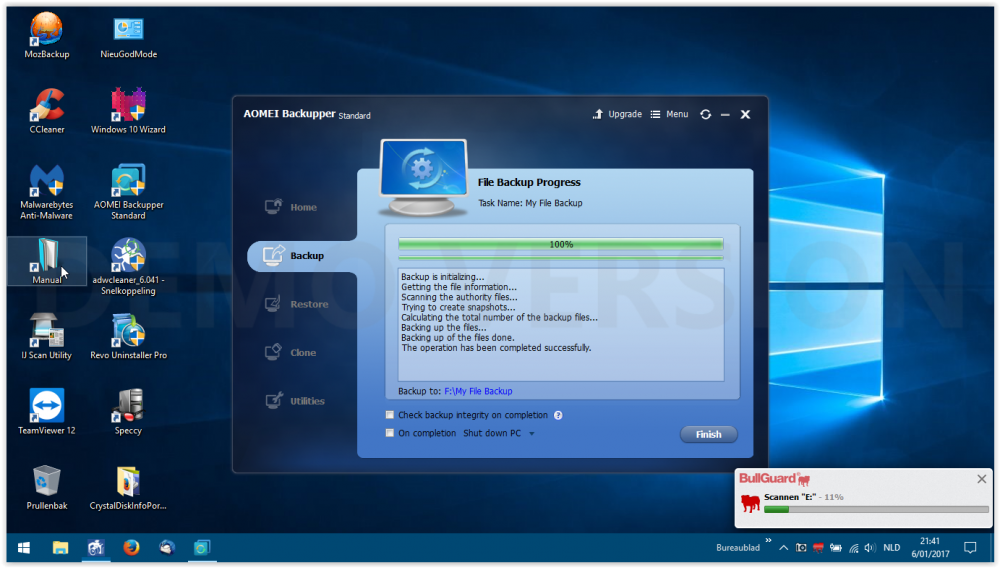Image resolution: width=1000 pixels, height=568 pixels.
Task: Select the Malwarebytes Anti-Malware desktop icon
Action: 47,188
